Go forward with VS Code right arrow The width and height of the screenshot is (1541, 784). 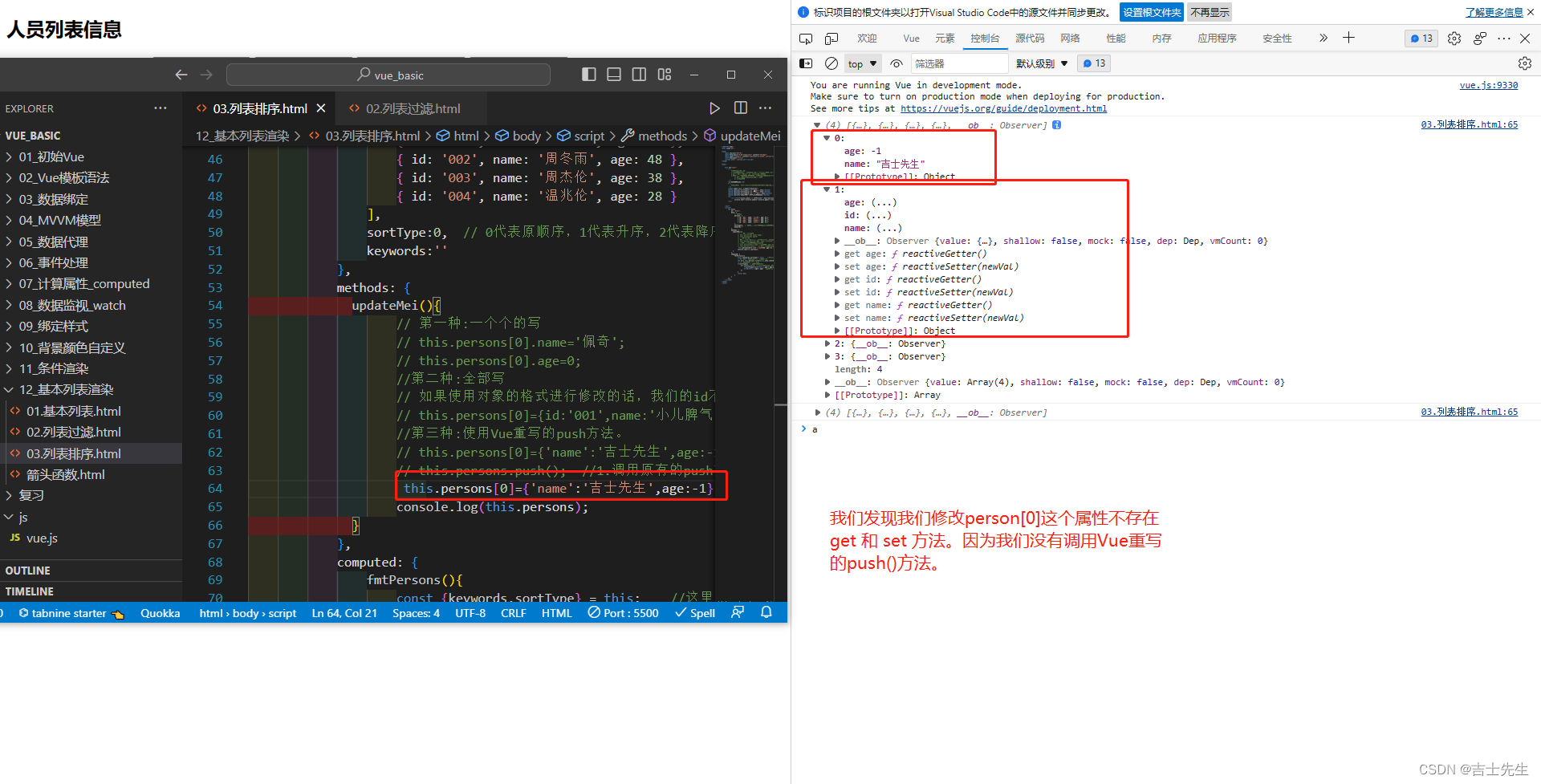click(206, 75)
